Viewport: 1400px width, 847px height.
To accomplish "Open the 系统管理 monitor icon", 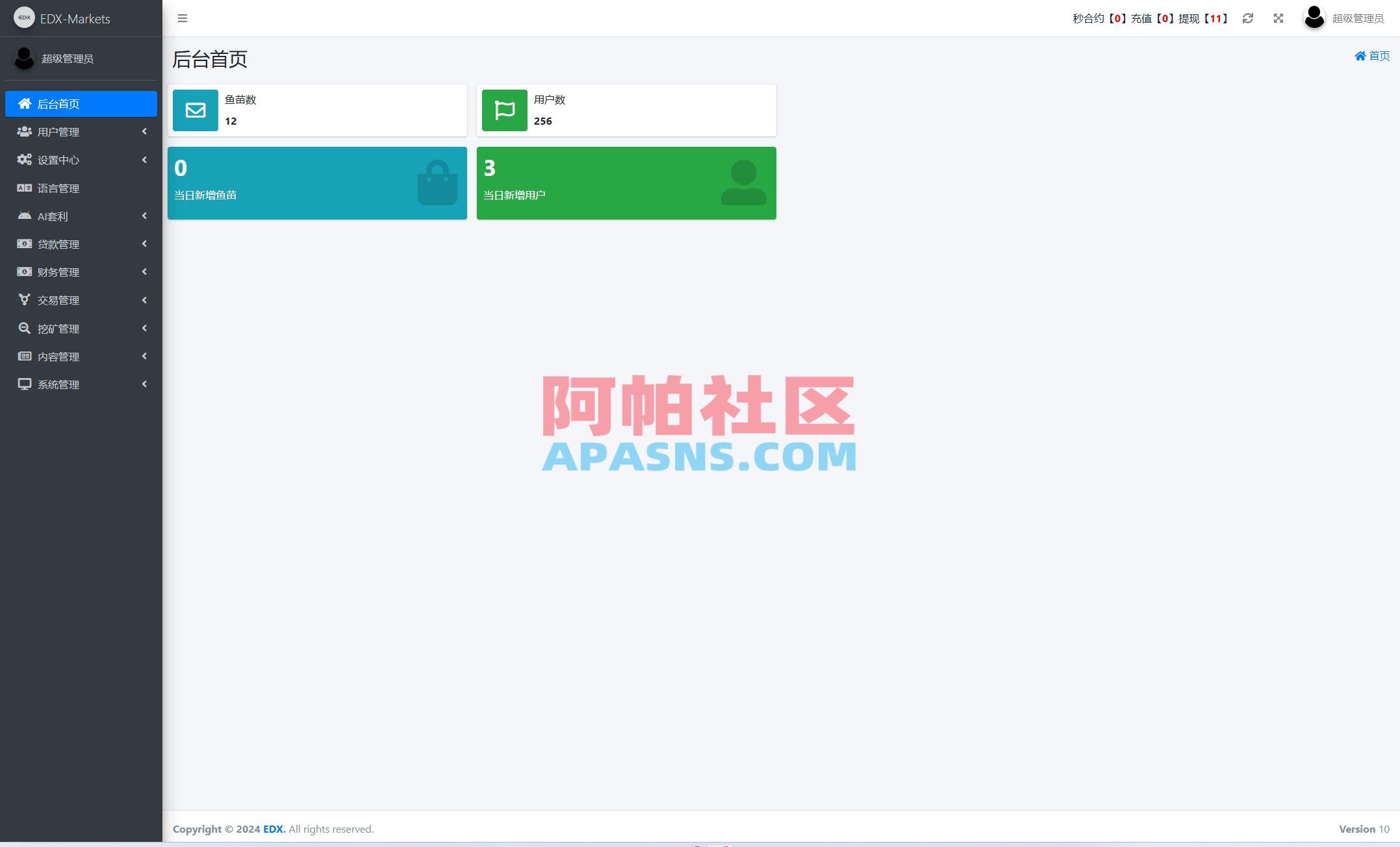I will [x=25, y=384].
